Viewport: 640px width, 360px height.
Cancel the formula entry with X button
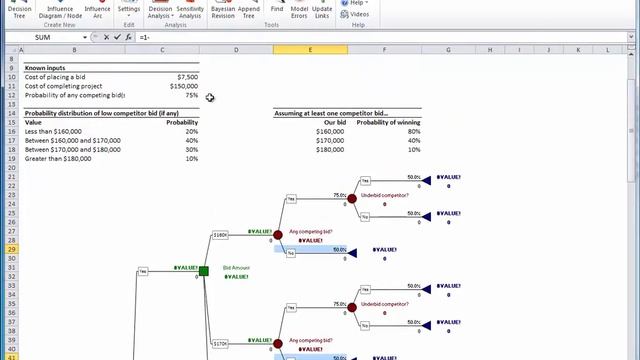(x=106, y=37)
